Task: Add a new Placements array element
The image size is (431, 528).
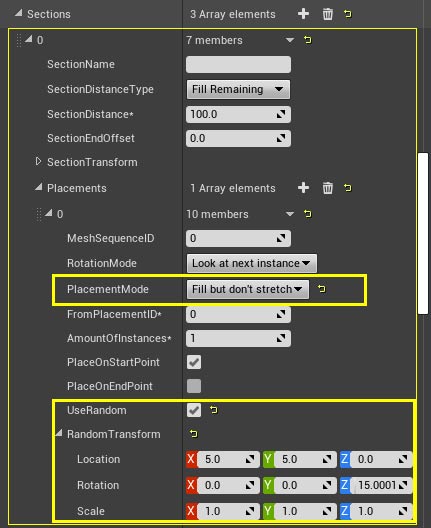Action: coord(303,188)
